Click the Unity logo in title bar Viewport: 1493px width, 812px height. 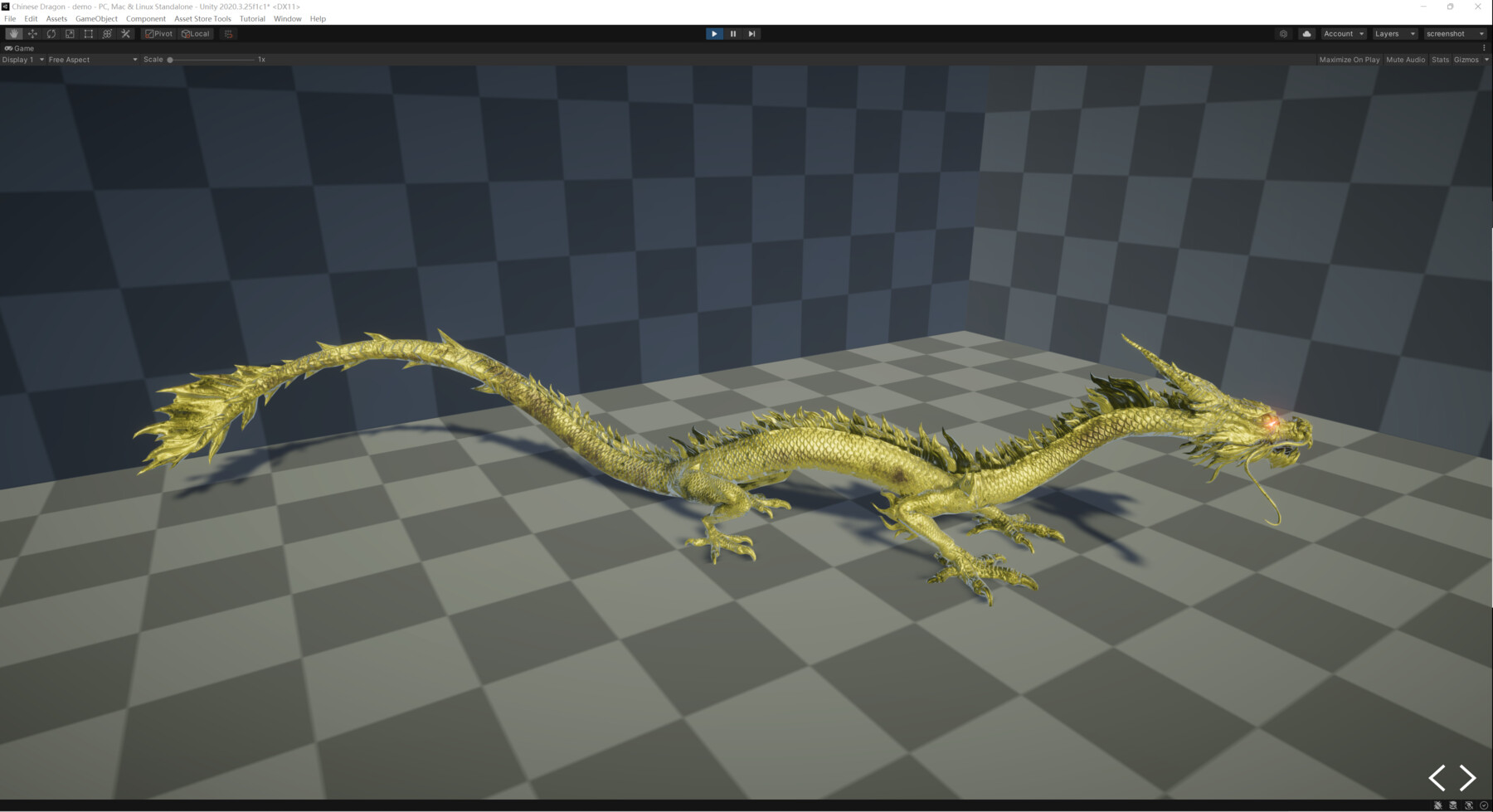(5, 6)
